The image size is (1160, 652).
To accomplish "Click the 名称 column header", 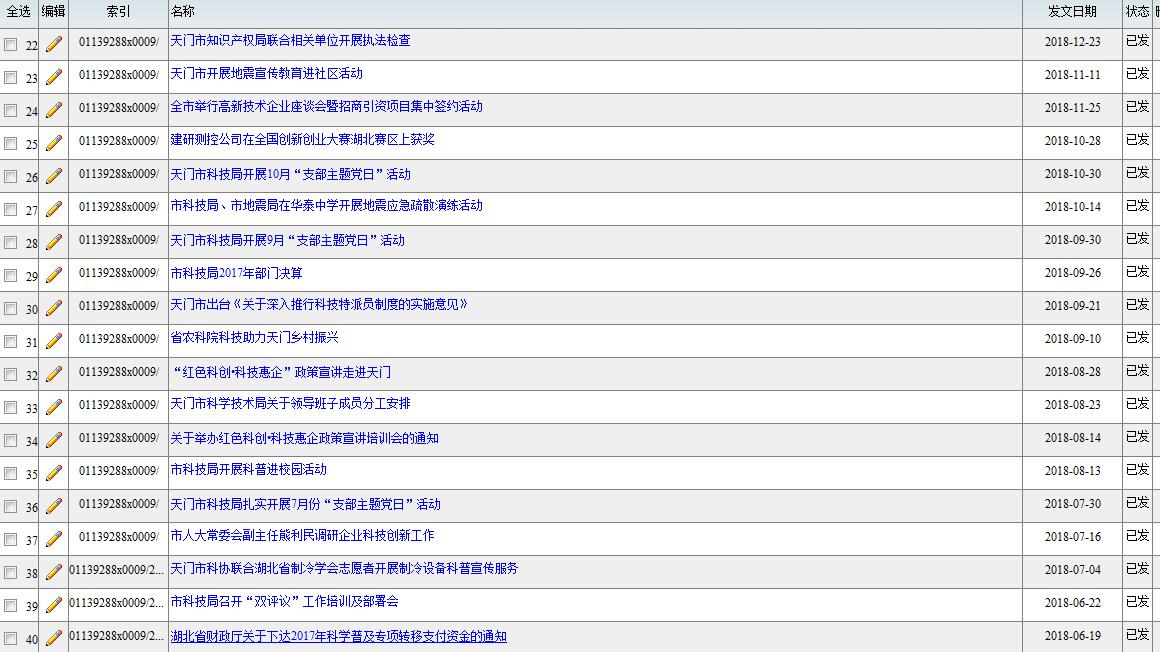I will (183, 12).
